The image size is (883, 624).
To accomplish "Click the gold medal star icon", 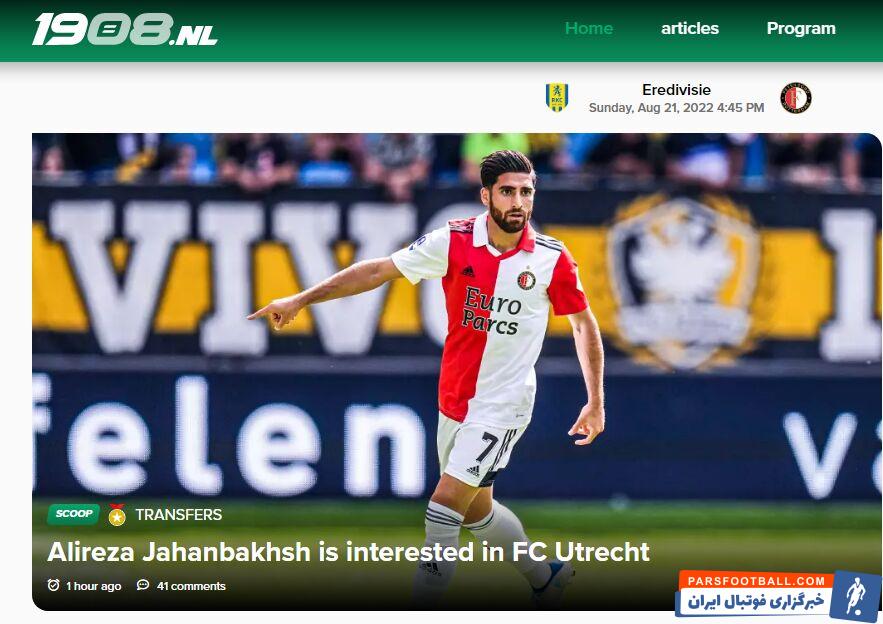I will pyautogui.click(x=117, y=515).
